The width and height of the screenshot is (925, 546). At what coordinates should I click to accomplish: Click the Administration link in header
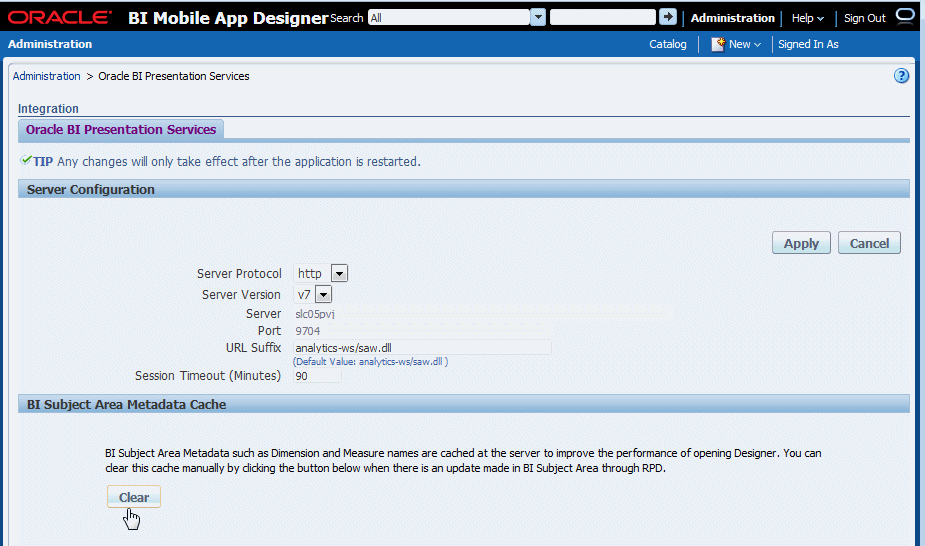[733, 18]
